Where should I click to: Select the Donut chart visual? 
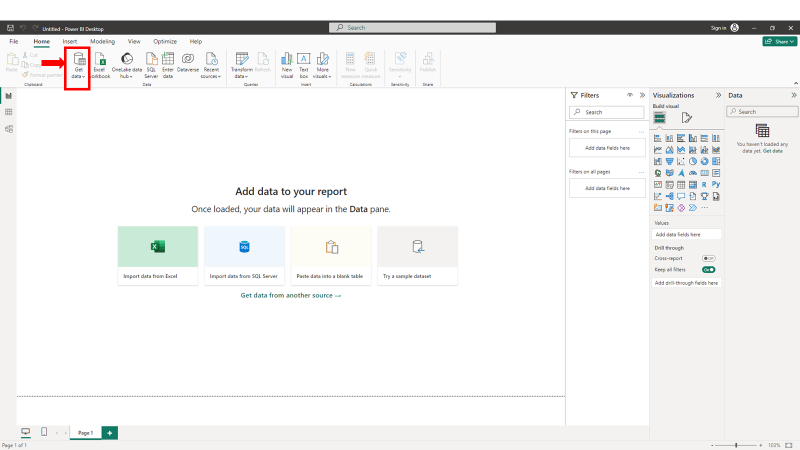tap(705, 162)
